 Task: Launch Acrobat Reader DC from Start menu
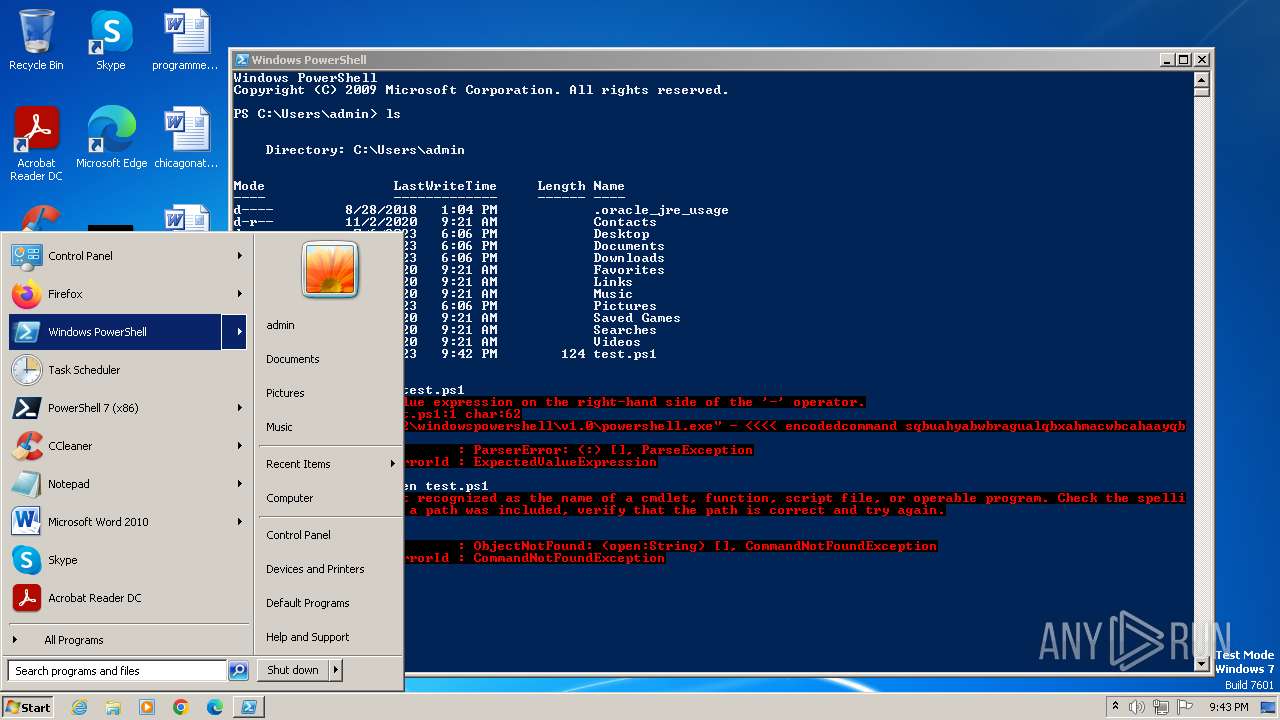(128, 598)
